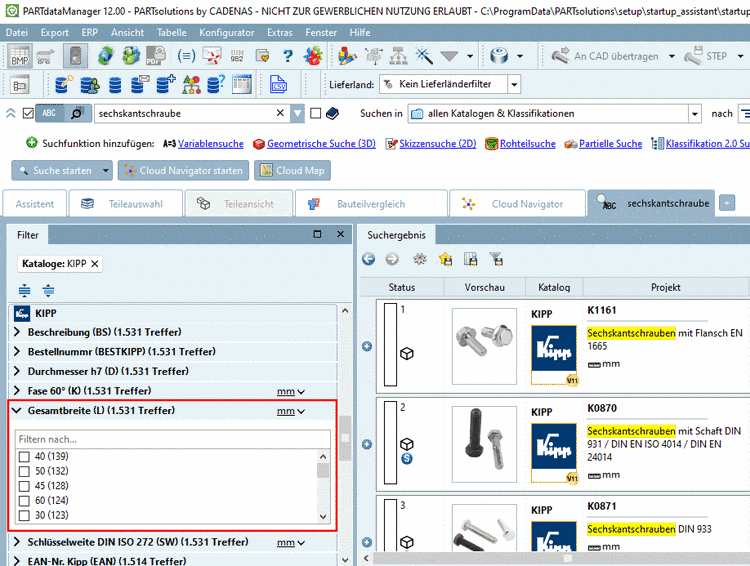Open the Suchen in catalogs dropdown

695,114
